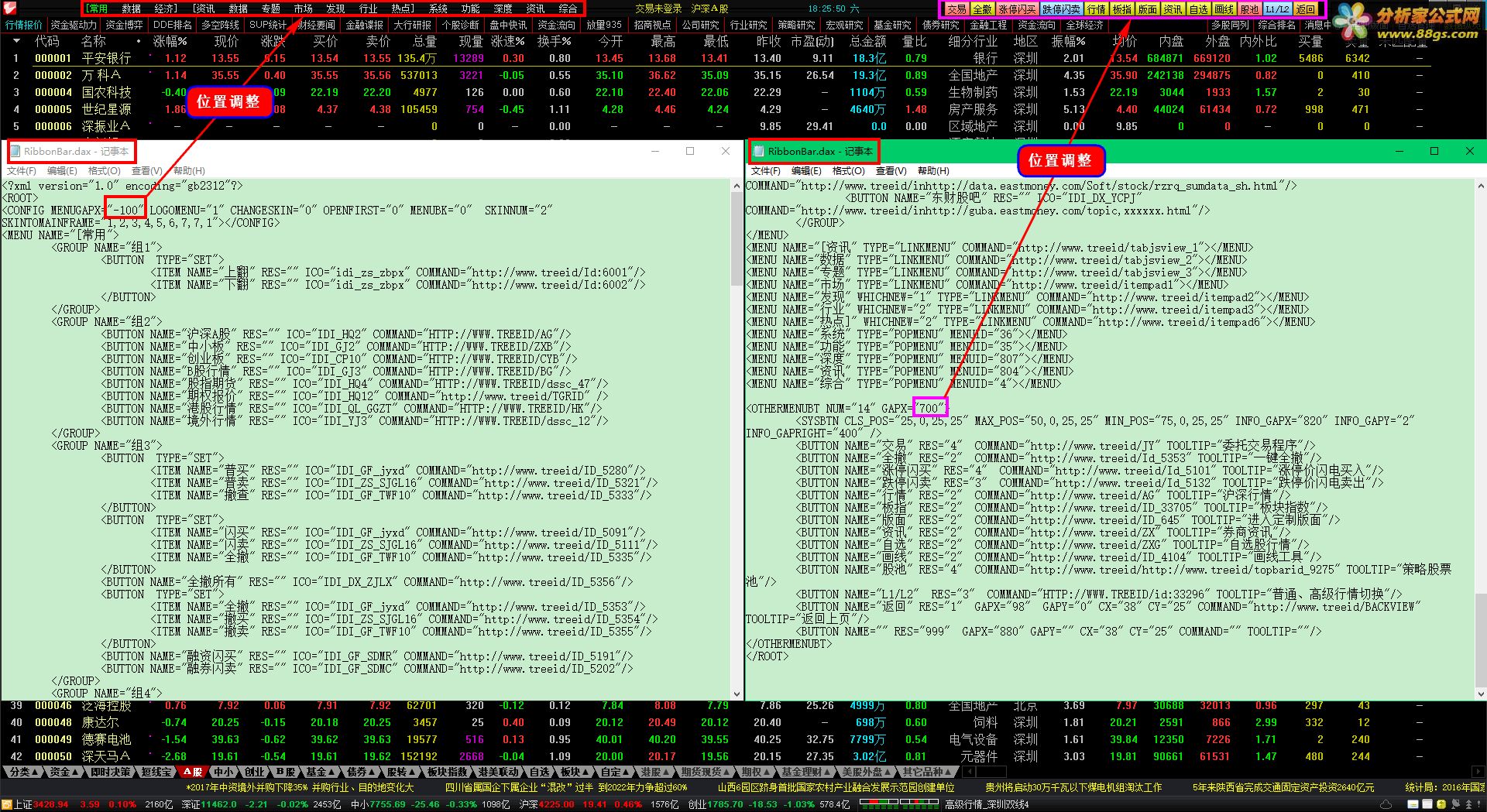Select the A股 bottom tab
This screenshot has width=1487, height=812.
coord(192,772)
